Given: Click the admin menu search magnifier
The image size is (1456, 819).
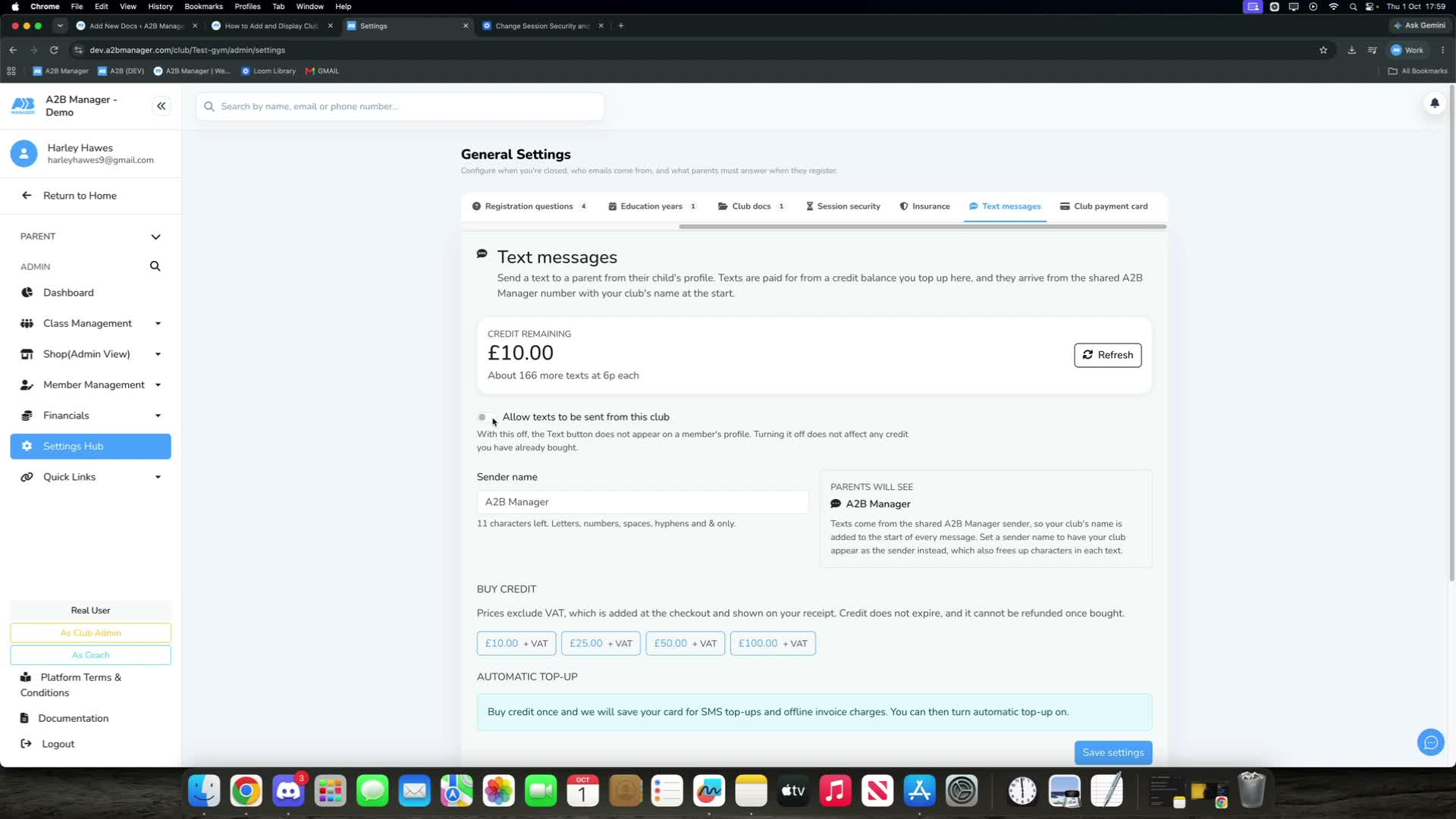Looking at the screenshot, I should coord(155,266).
